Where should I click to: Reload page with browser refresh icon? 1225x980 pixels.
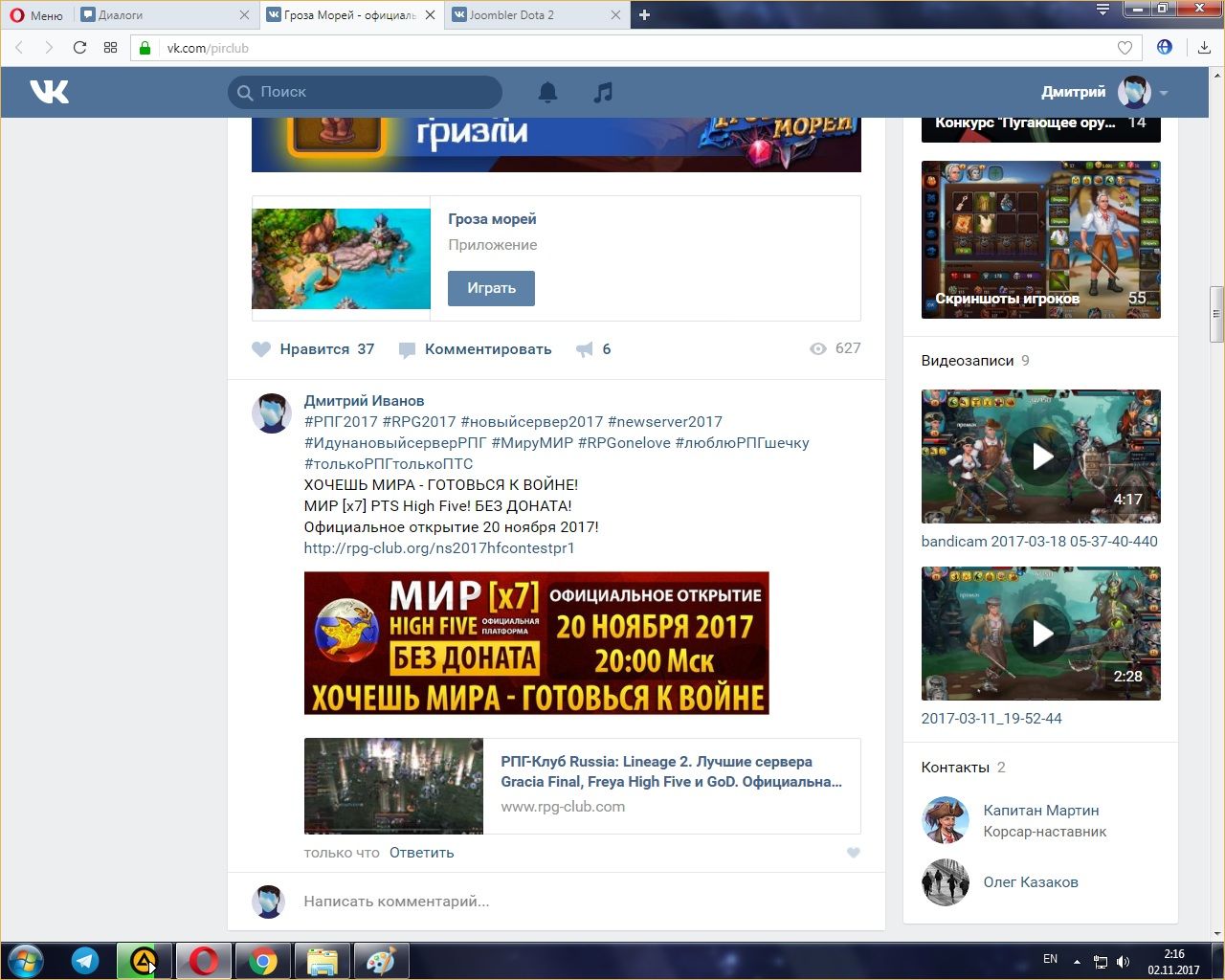79,48
